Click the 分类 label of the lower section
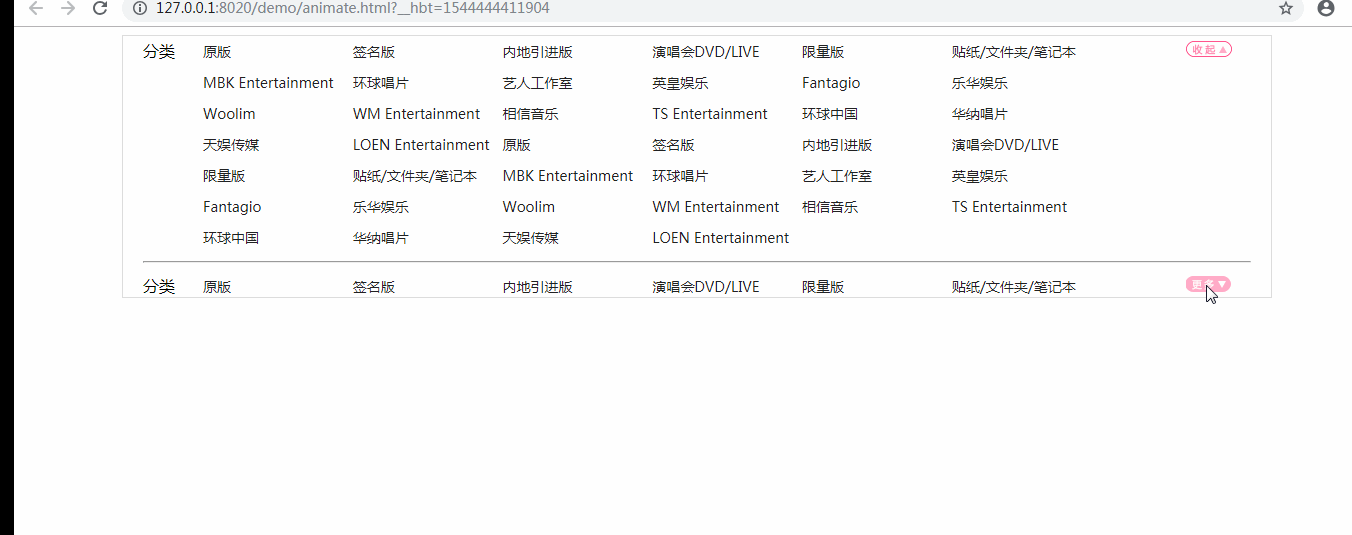Viewport: 1352px width, 535px height. [x=159, y=287]
